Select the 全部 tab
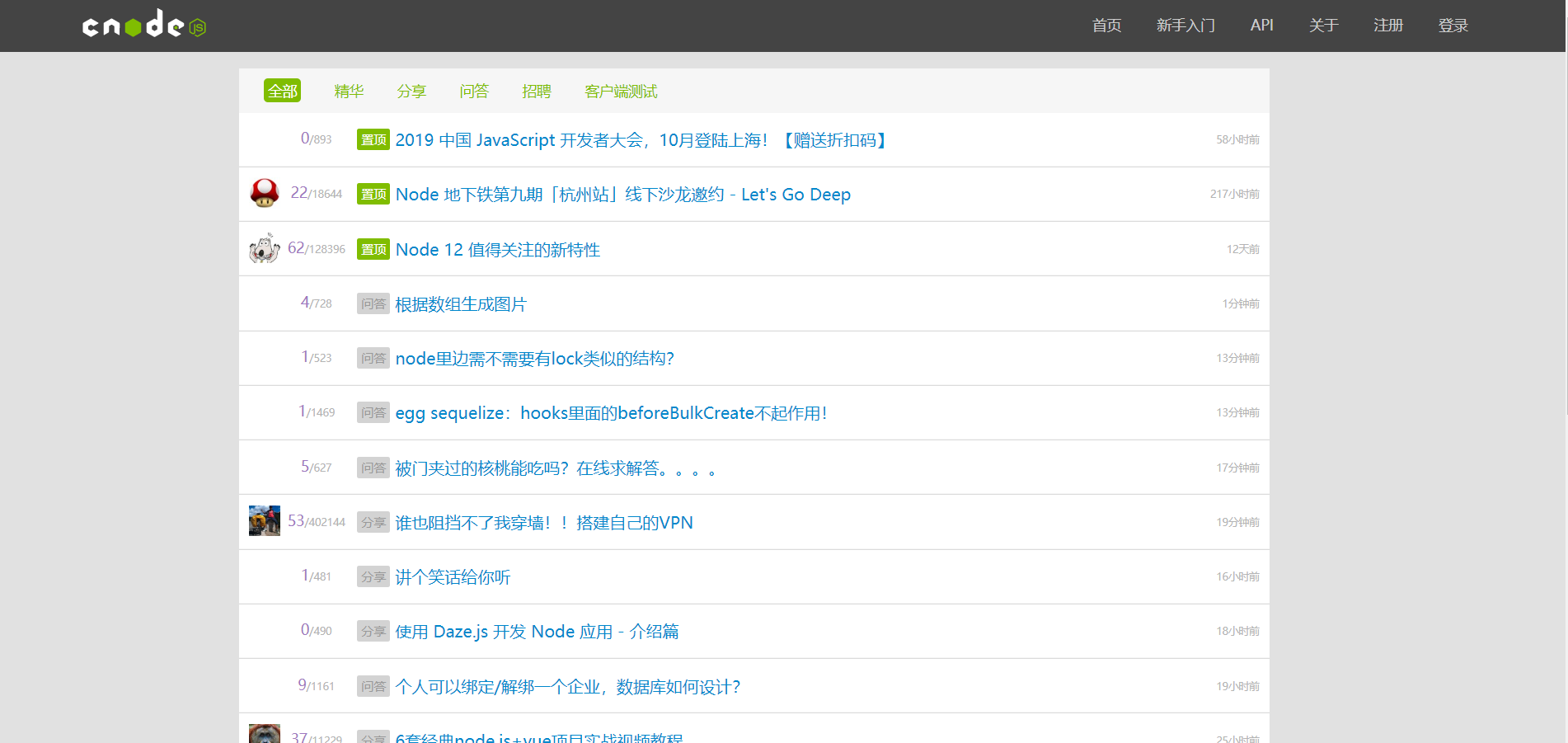The image size is (1568, 743). tap(282, 91)
